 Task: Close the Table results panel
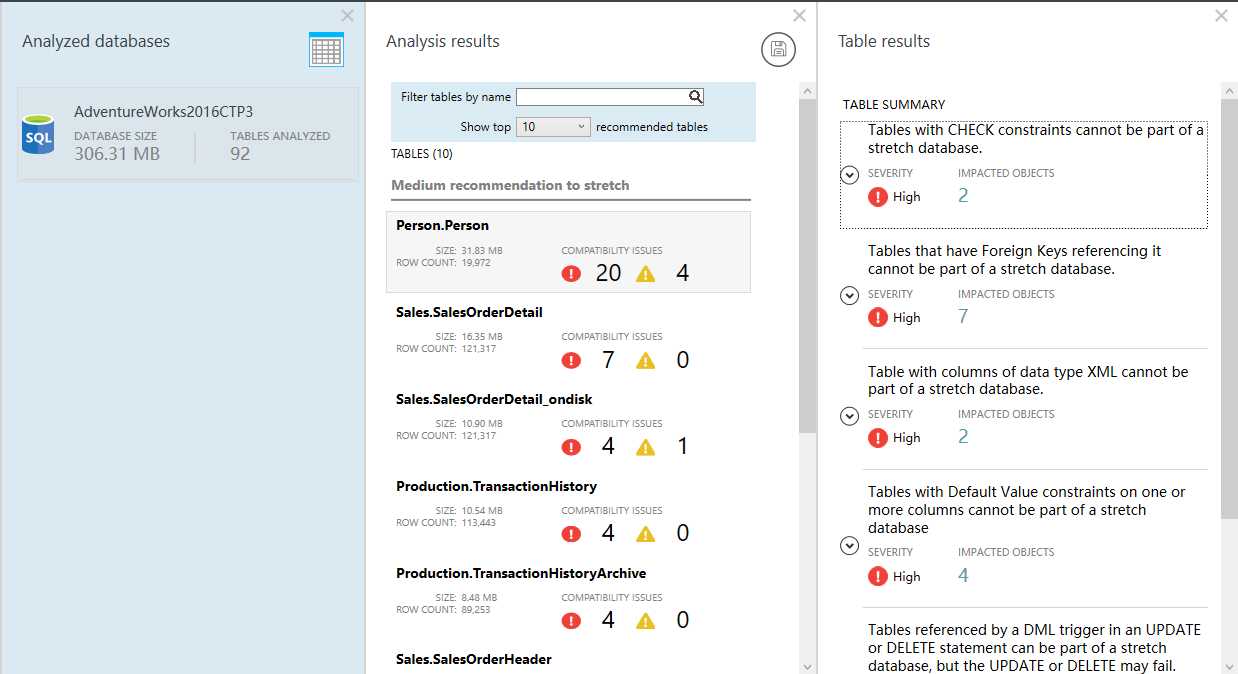pyautogui.click(x=1221, y=15)
